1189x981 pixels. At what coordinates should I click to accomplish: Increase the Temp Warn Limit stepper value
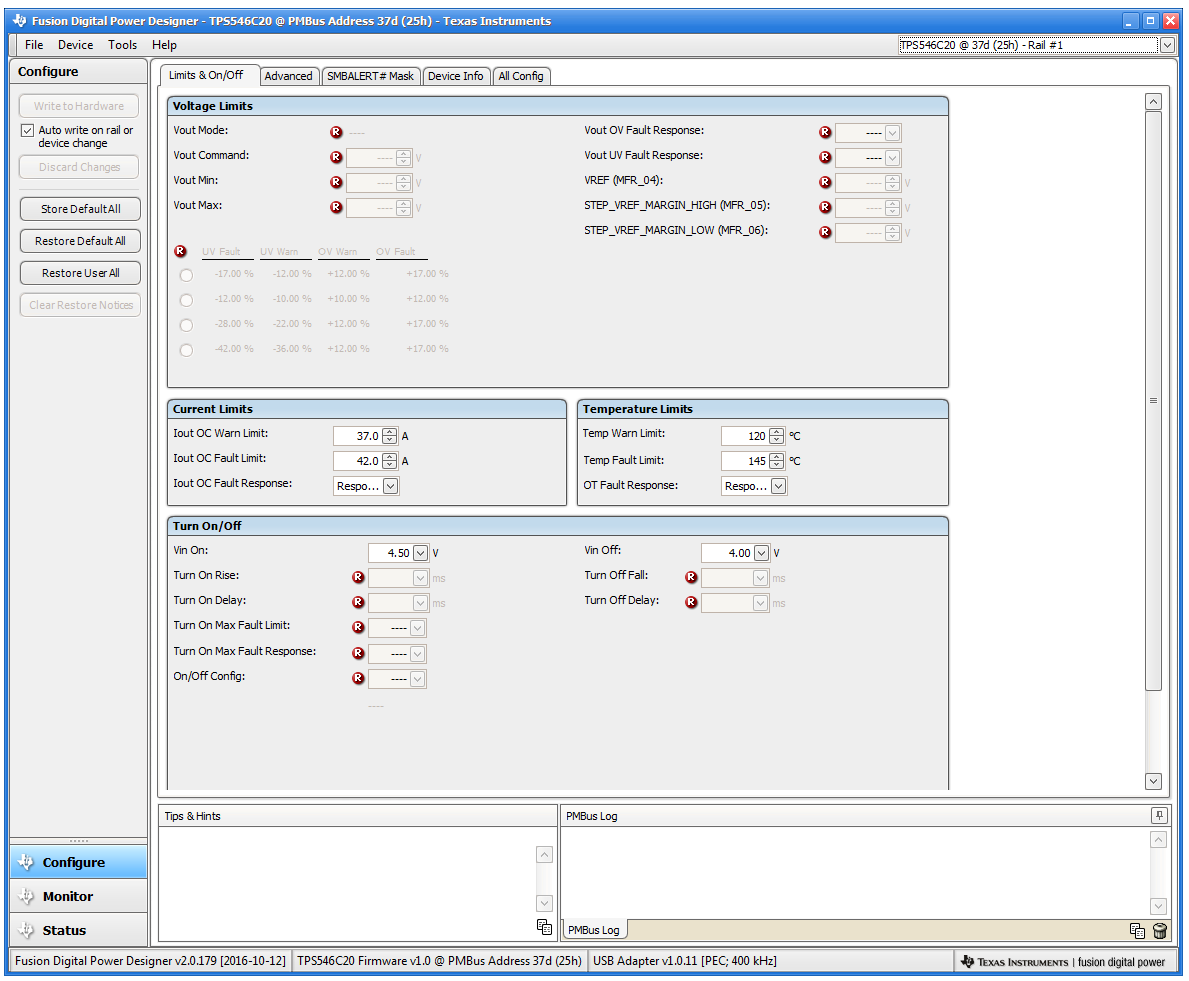[x=777, y=432]
